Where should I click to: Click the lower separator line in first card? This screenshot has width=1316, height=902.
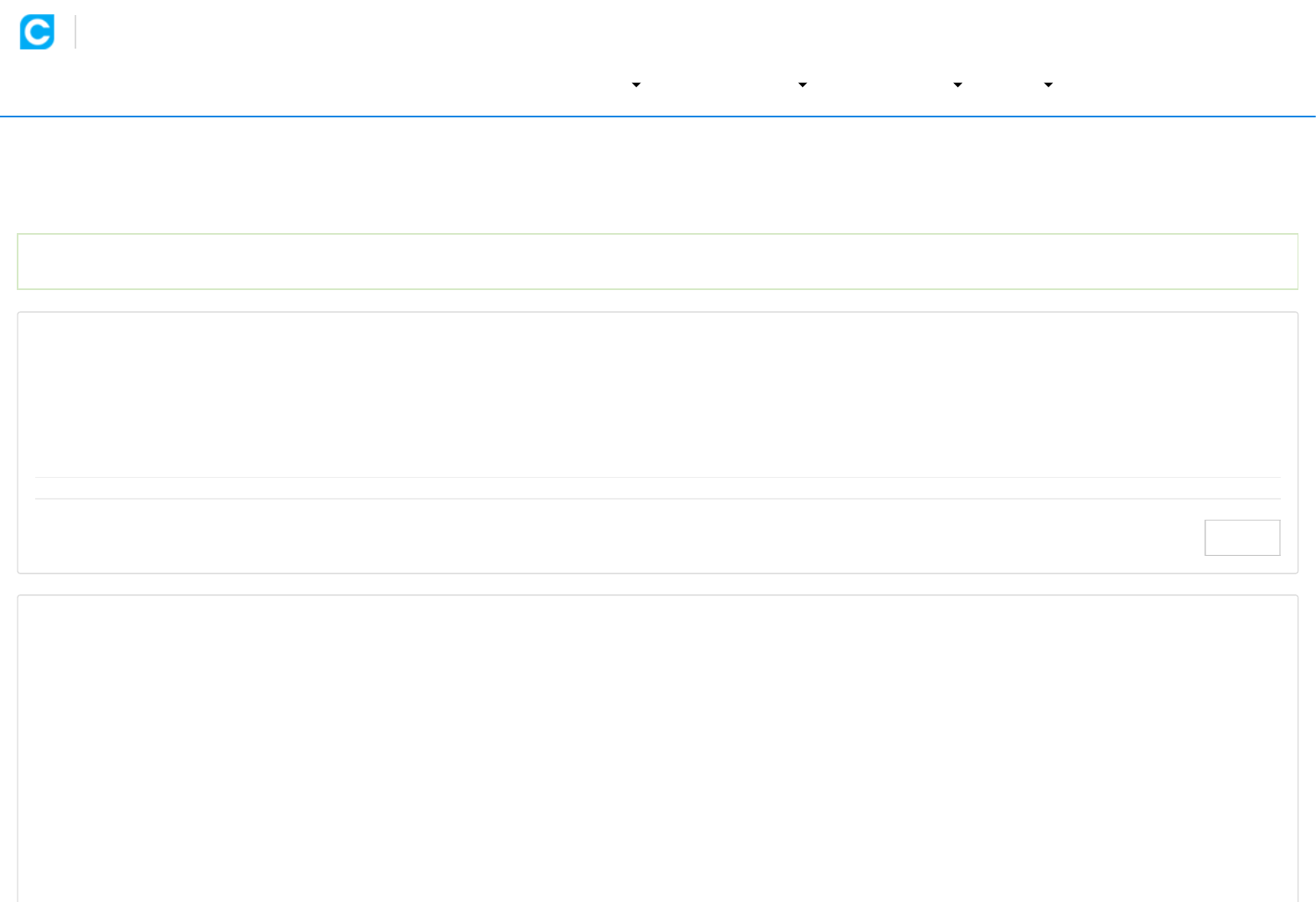pyautogui.click(x=657, y=499)
